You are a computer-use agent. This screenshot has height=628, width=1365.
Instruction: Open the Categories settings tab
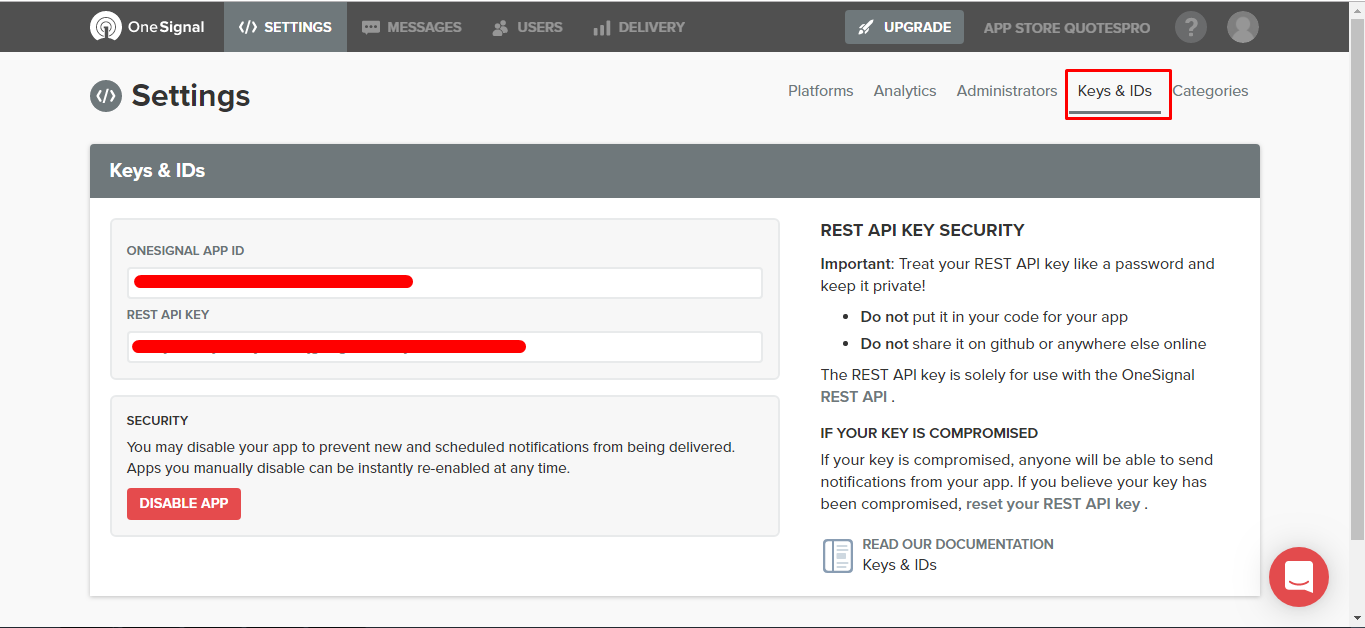tap(1210, 91)
